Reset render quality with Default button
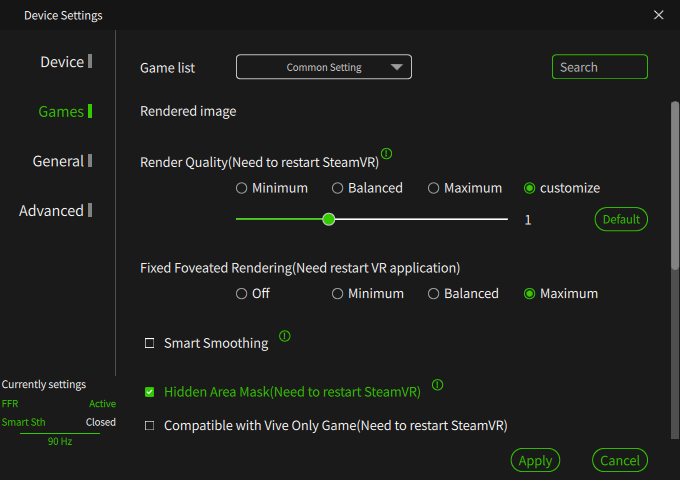The height and width of the screenshot is (480, 680). (621, 219)
